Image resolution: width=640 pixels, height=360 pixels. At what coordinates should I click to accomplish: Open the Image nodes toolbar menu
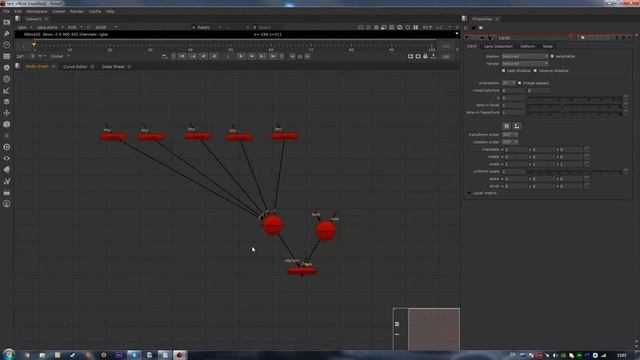tap(7, 22)
